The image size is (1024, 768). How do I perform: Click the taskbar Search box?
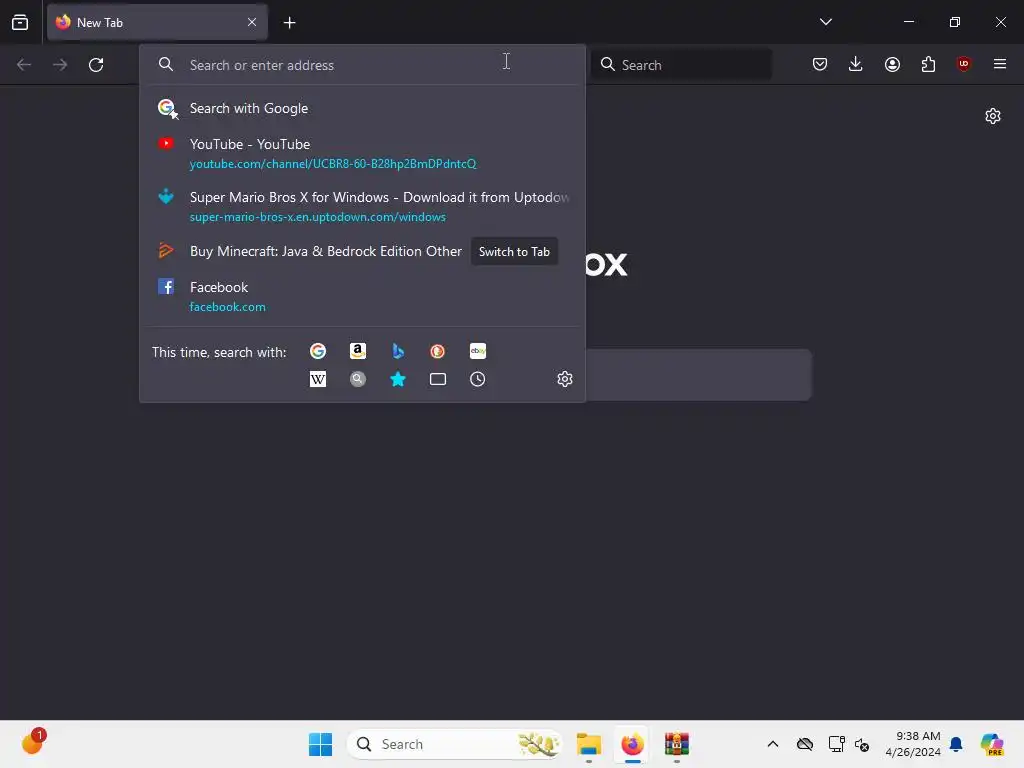point(455,744)
